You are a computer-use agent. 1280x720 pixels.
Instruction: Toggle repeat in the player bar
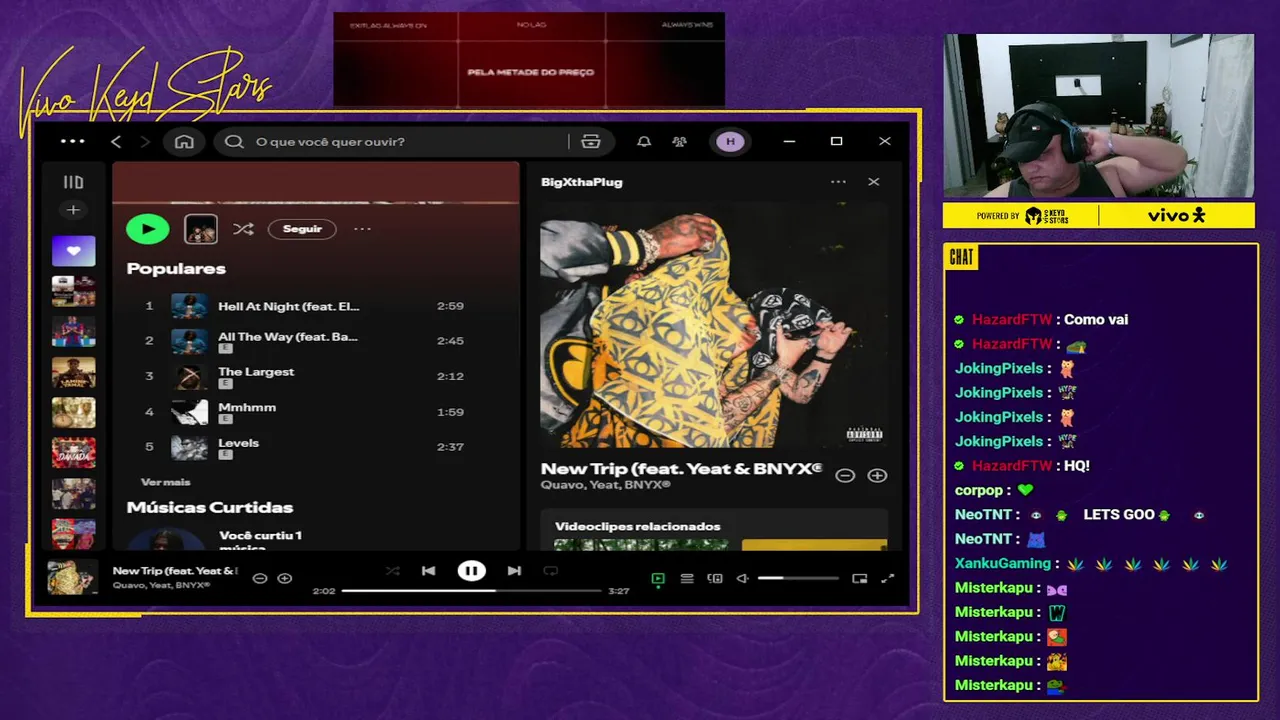pos(550,571)
